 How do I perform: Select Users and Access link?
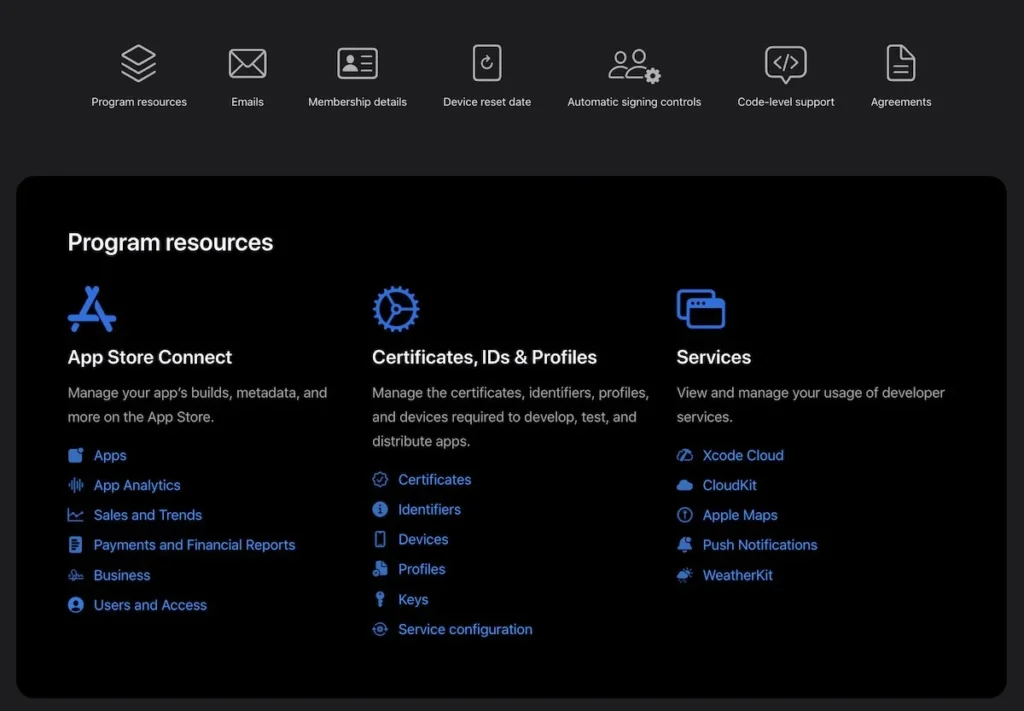(150, 605)
